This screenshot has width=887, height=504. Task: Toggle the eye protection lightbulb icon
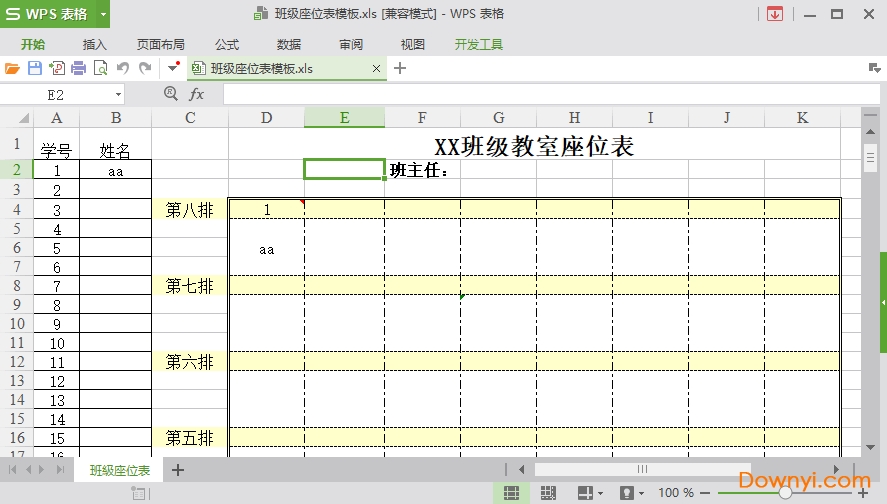click(626, 493)
